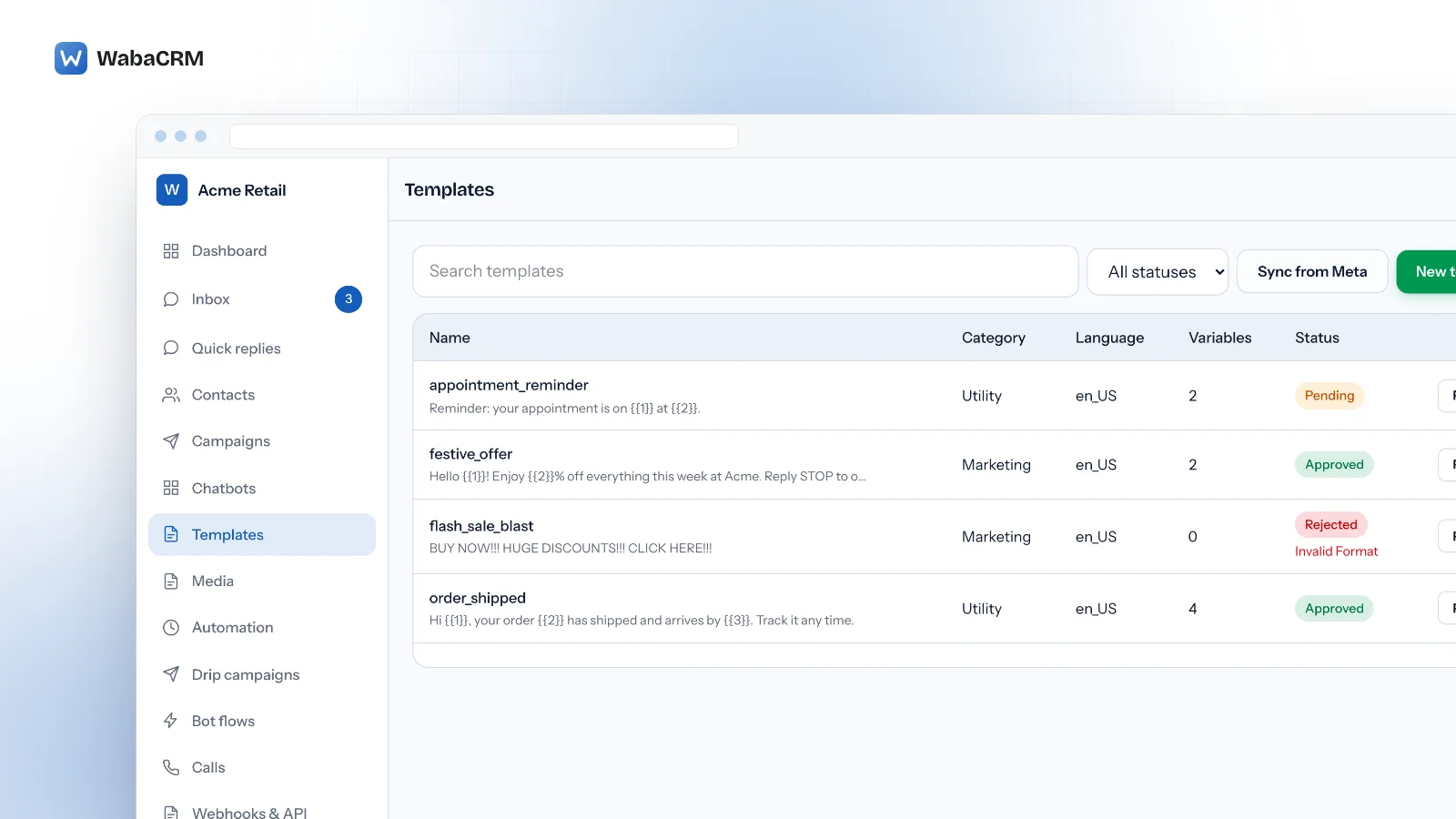Click the flash_sale_blast template name

[x=481, y=526]
